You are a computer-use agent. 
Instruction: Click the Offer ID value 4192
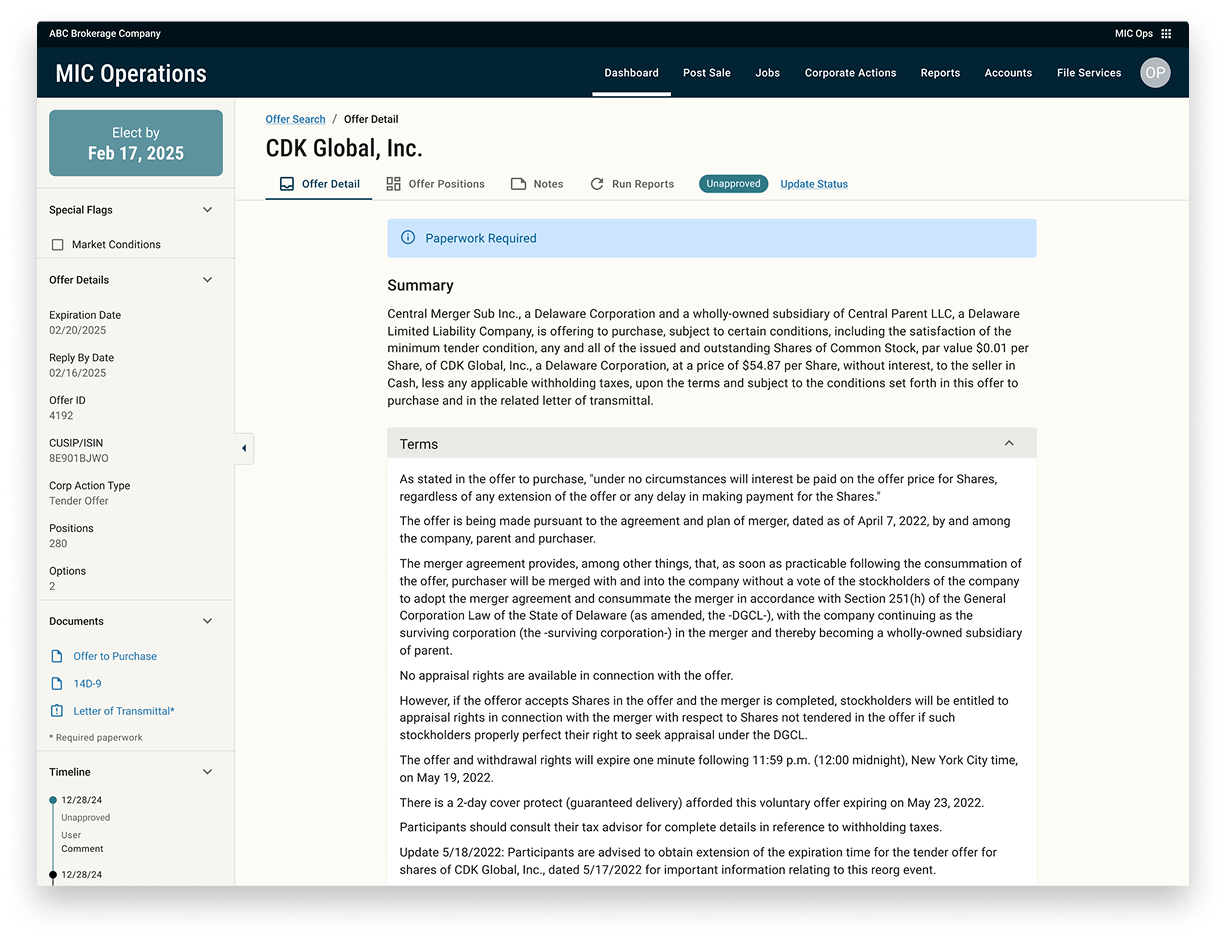(61, 416)
